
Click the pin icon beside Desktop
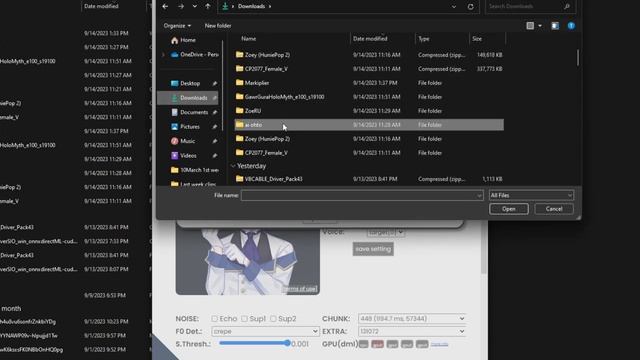click(x=215, y=83)
